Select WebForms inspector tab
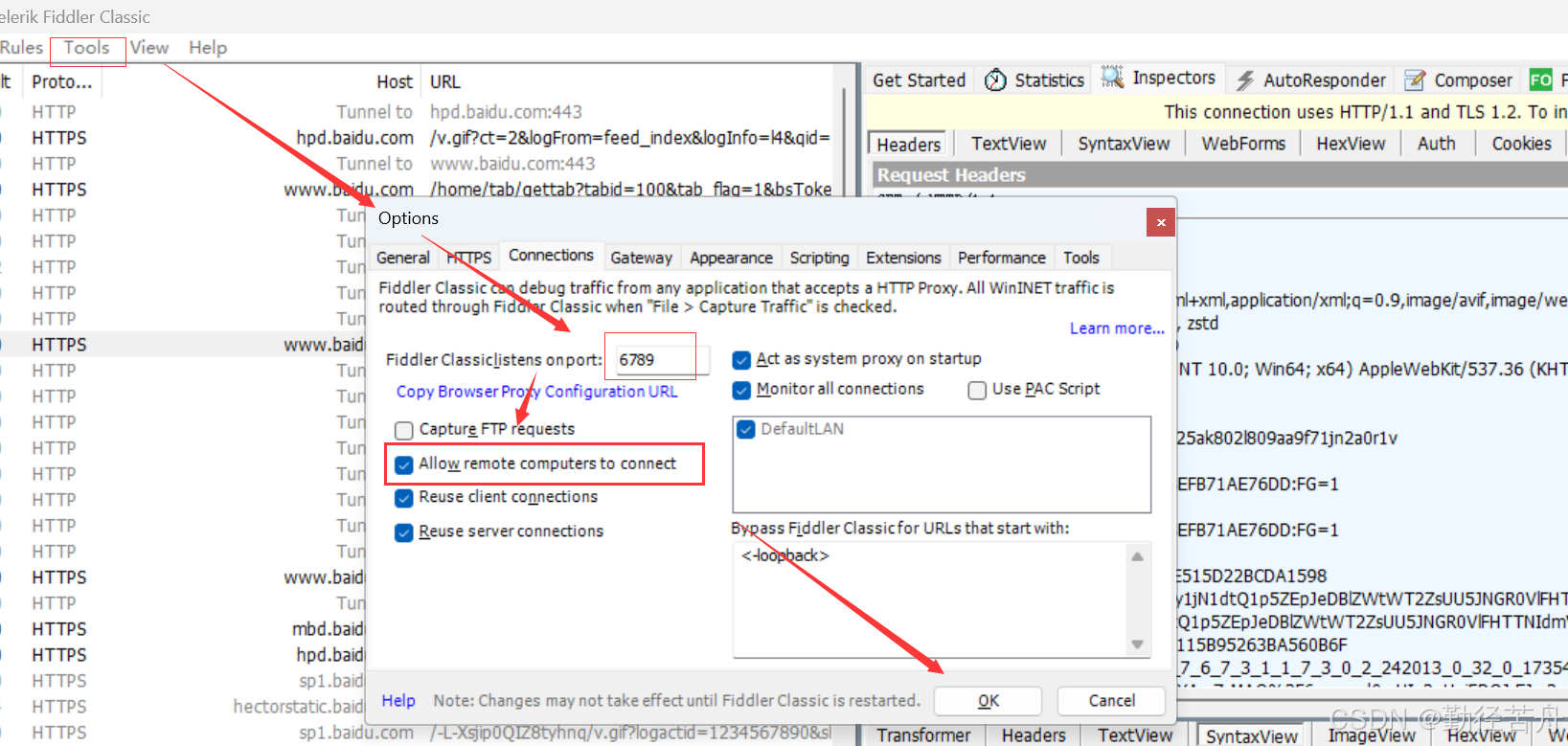1568x746 pixels. (1243, 144)
